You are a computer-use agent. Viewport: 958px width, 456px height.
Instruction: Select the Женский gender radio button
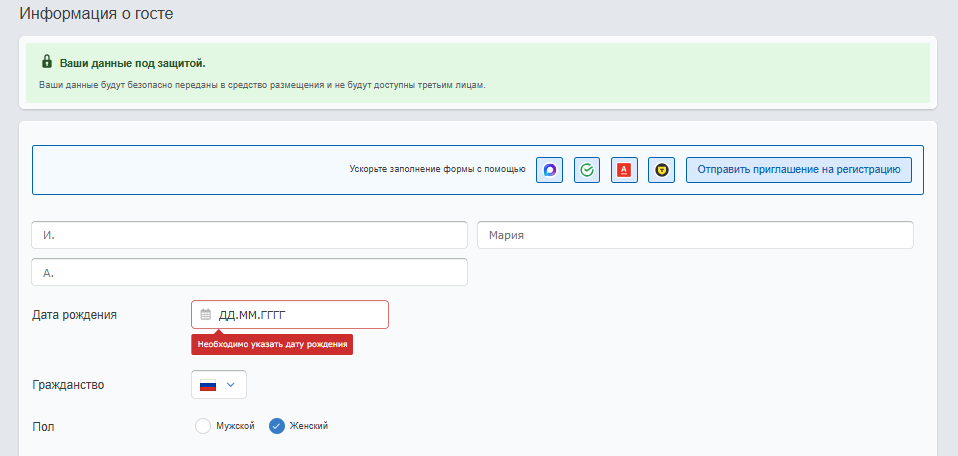click(277, 426)
